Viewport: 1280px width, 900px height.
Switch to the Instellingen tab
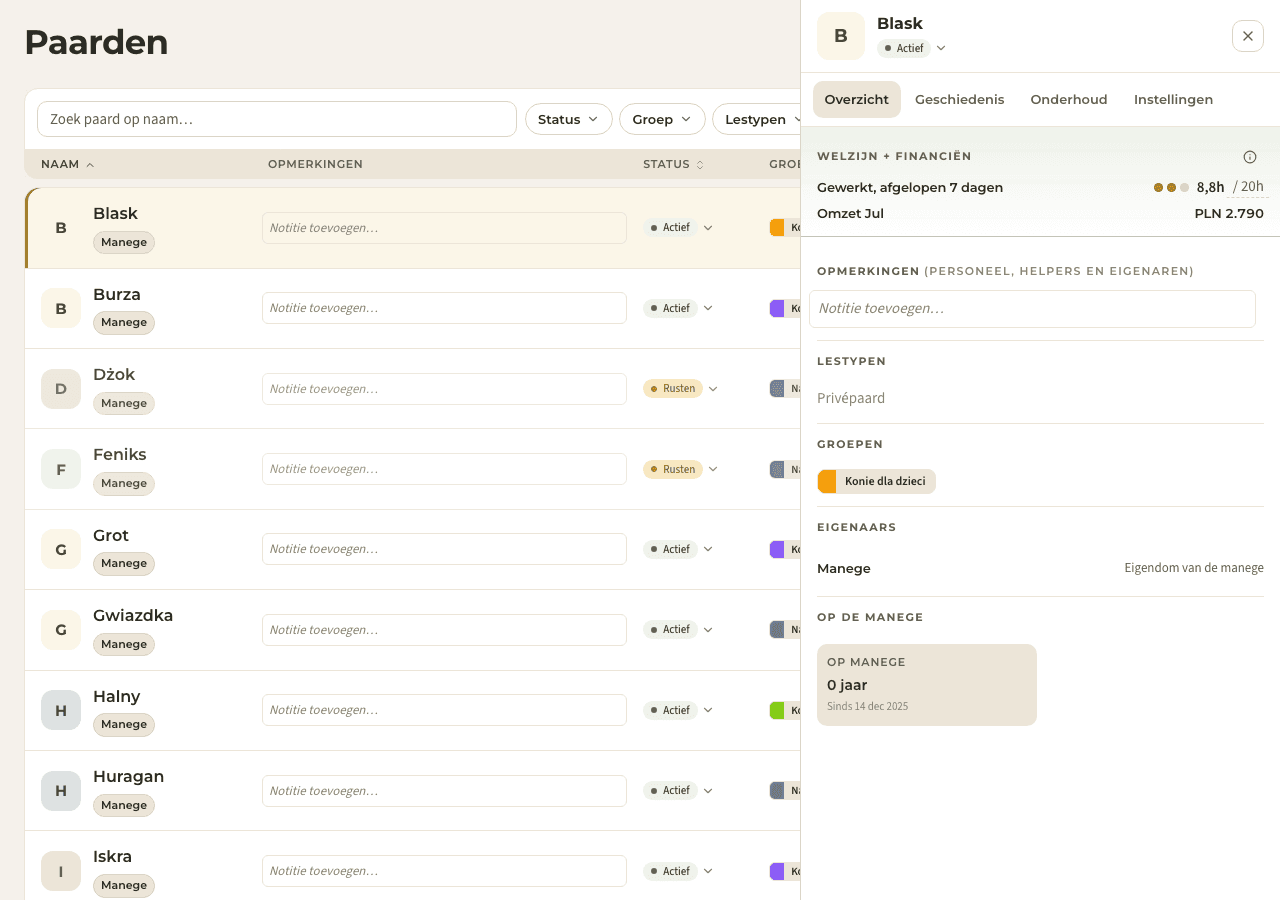click(1173, 99)
